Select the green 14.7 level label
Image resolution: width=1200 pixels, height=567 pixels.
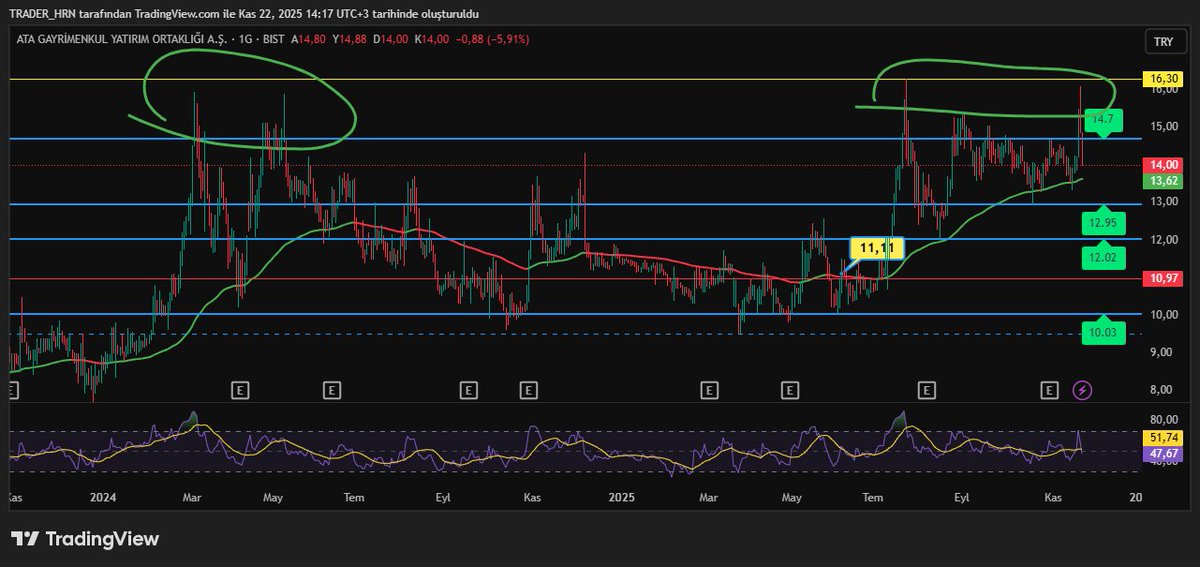(1102, 119)
